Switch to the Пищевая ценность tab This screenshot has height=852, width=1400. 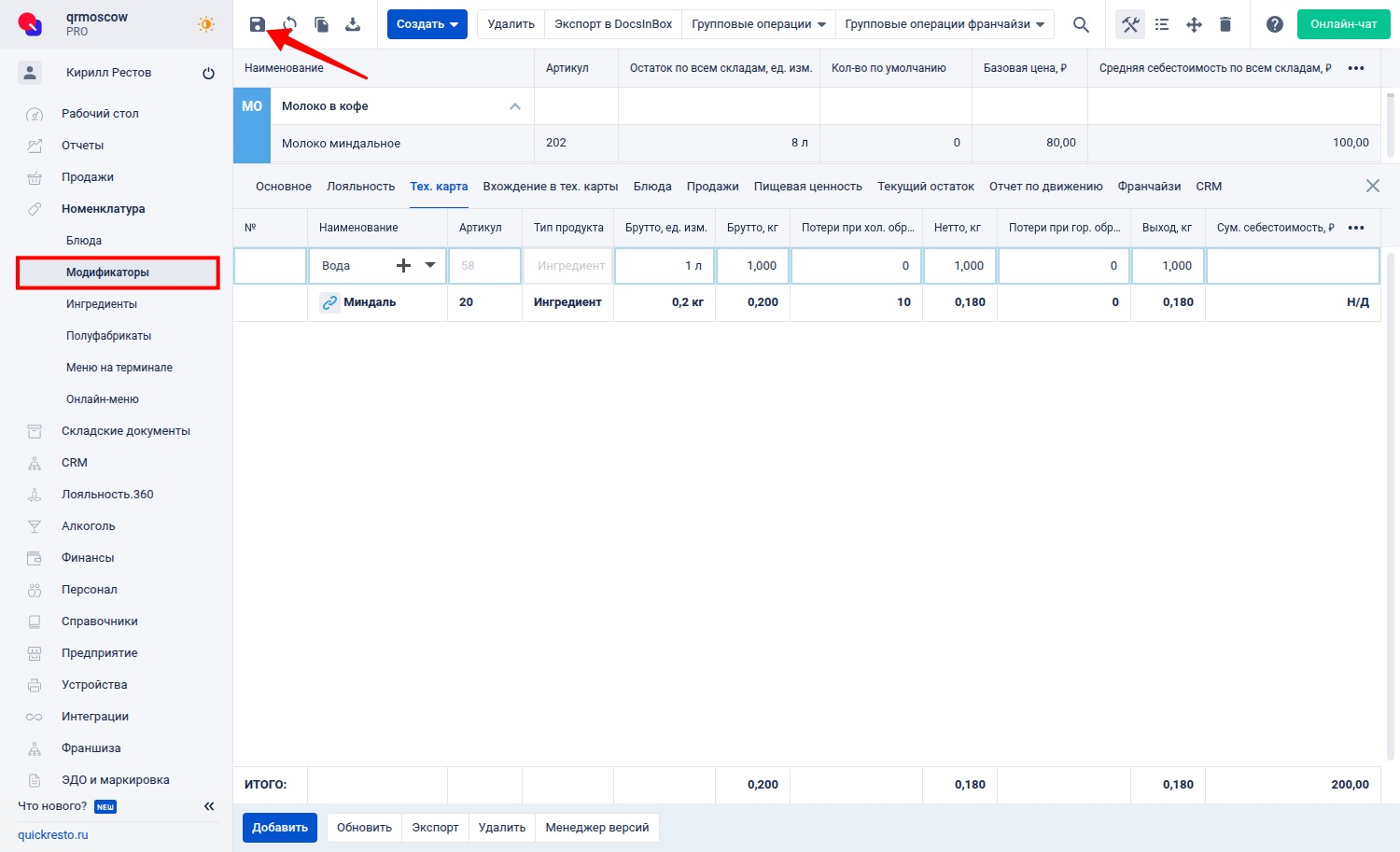pyautogui.click(x=807, y=187)
